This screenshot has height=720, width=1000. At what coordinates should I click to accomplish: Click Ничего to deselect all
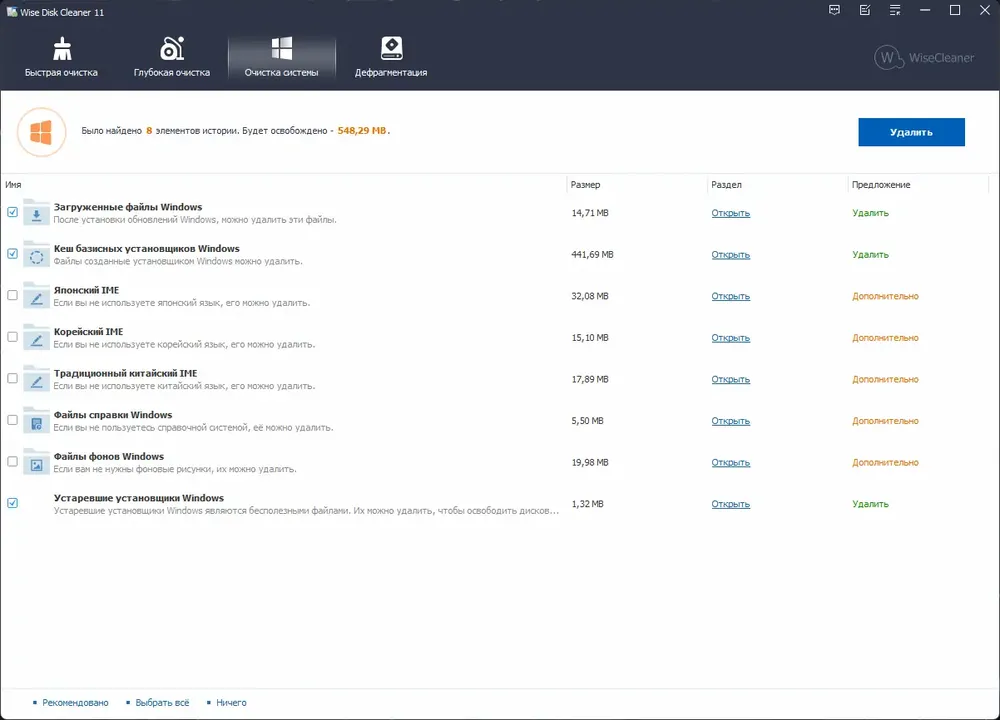click(x=231, y=703)
